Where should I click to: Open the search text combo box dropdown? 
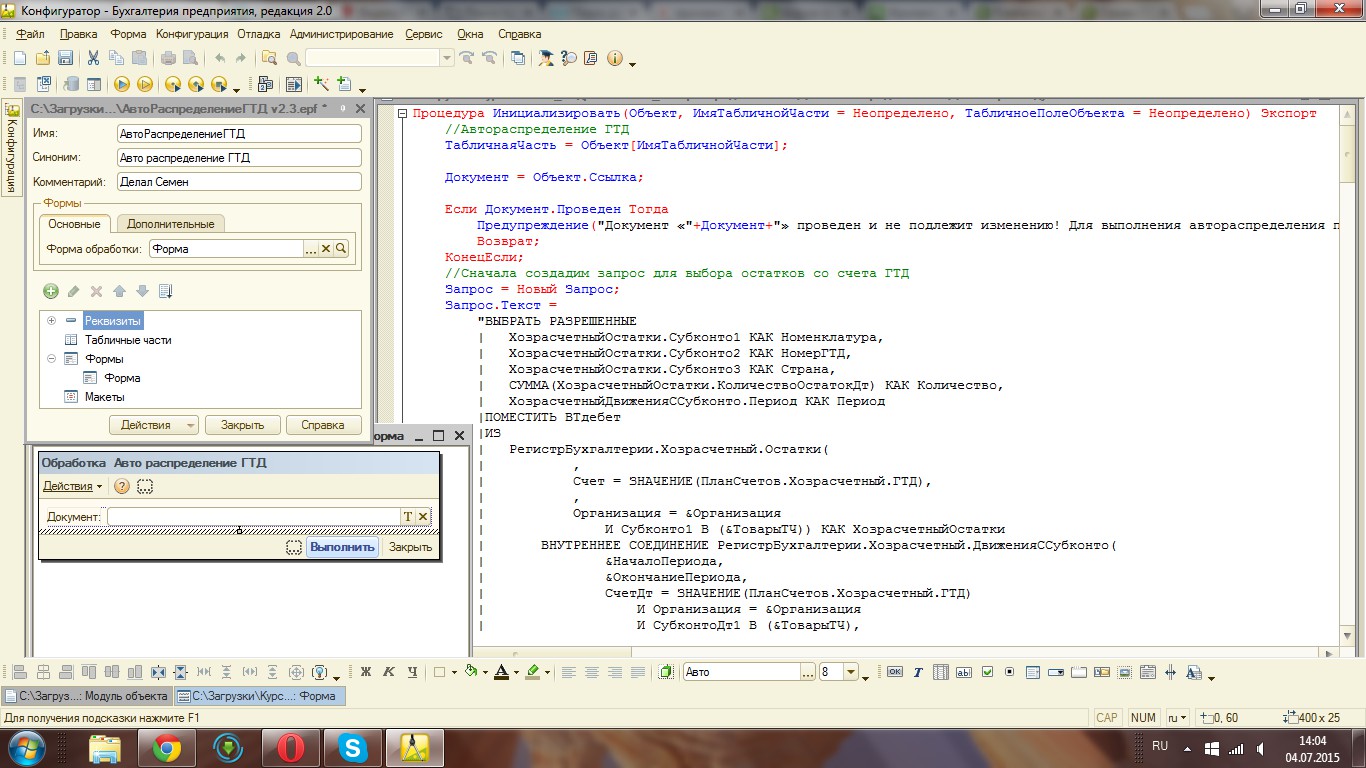[447, 58]
